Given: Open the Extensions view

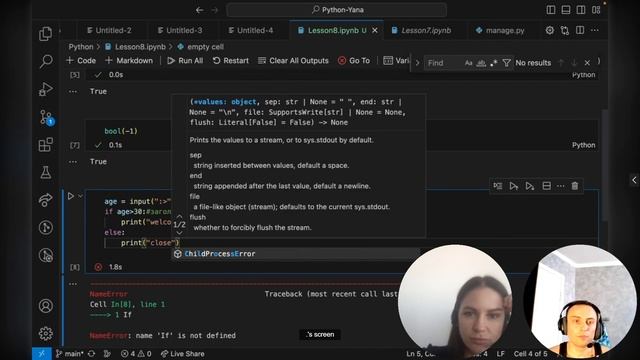Looking at the screenshot, I should (45, 144).
